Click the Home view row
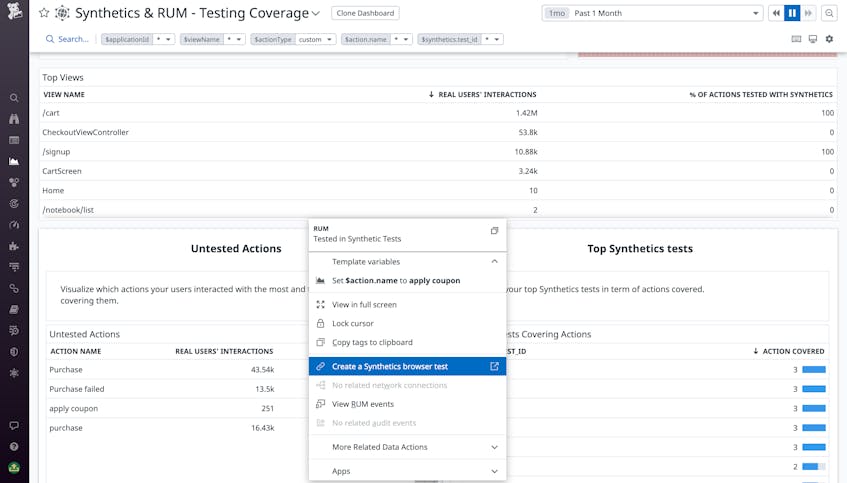 [438, 191]
